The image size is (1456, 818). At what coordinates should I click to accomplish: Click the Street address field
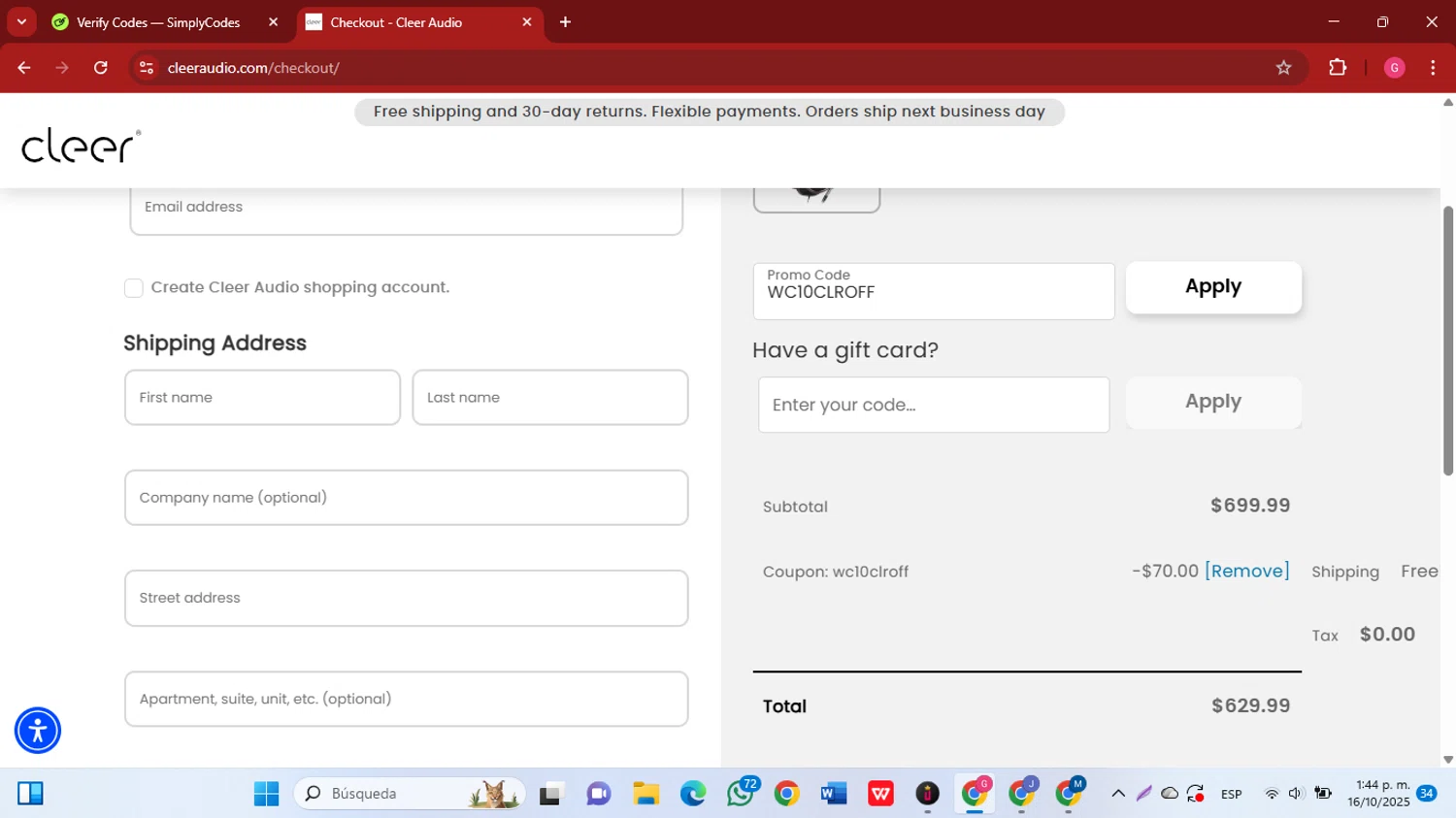point(406,598)
